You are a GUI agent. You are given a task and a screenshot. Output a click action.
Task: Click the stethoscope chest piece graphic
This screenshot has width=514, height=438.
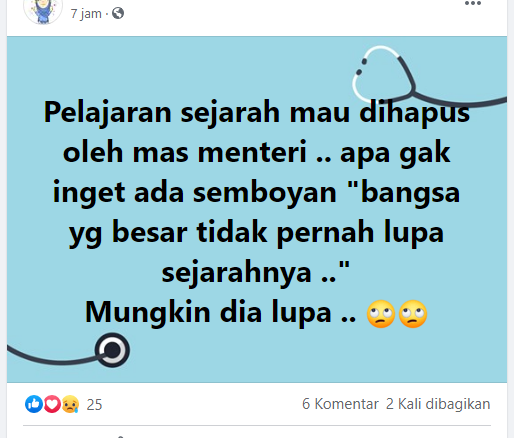pyautogui.click(x=112, y=350)
